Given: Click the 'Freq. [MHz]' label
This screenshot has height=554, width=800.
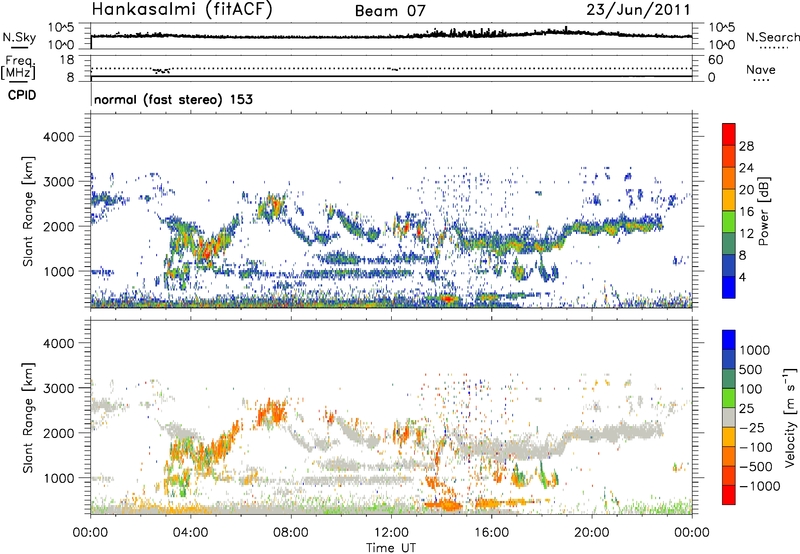Looking at the screenshot, I should 18,67.
